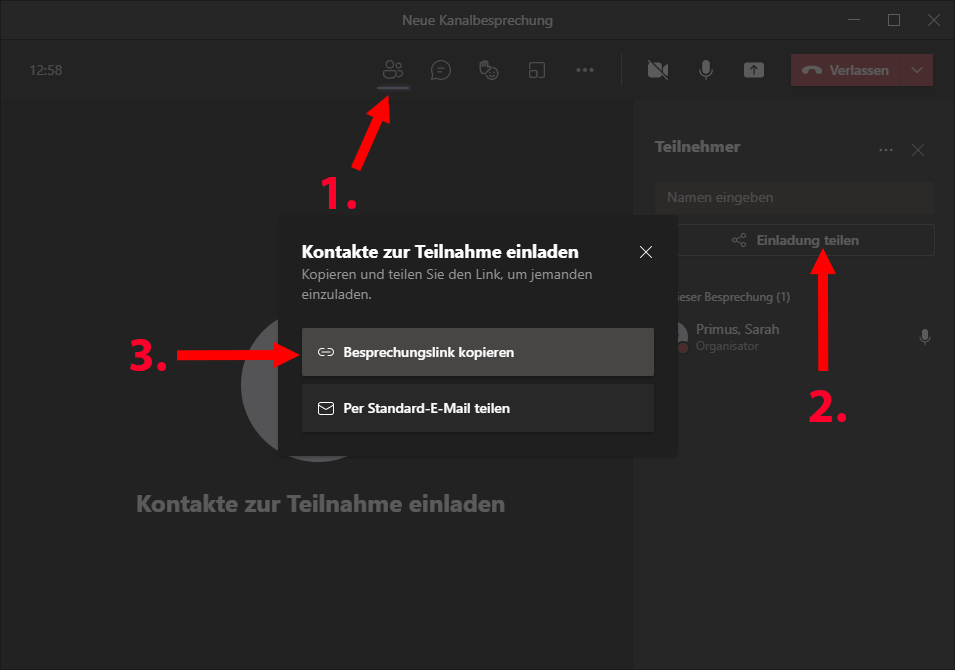955x670 pixels.
Task: Toggle the camera on or off
Action: (x=657, y=70)
